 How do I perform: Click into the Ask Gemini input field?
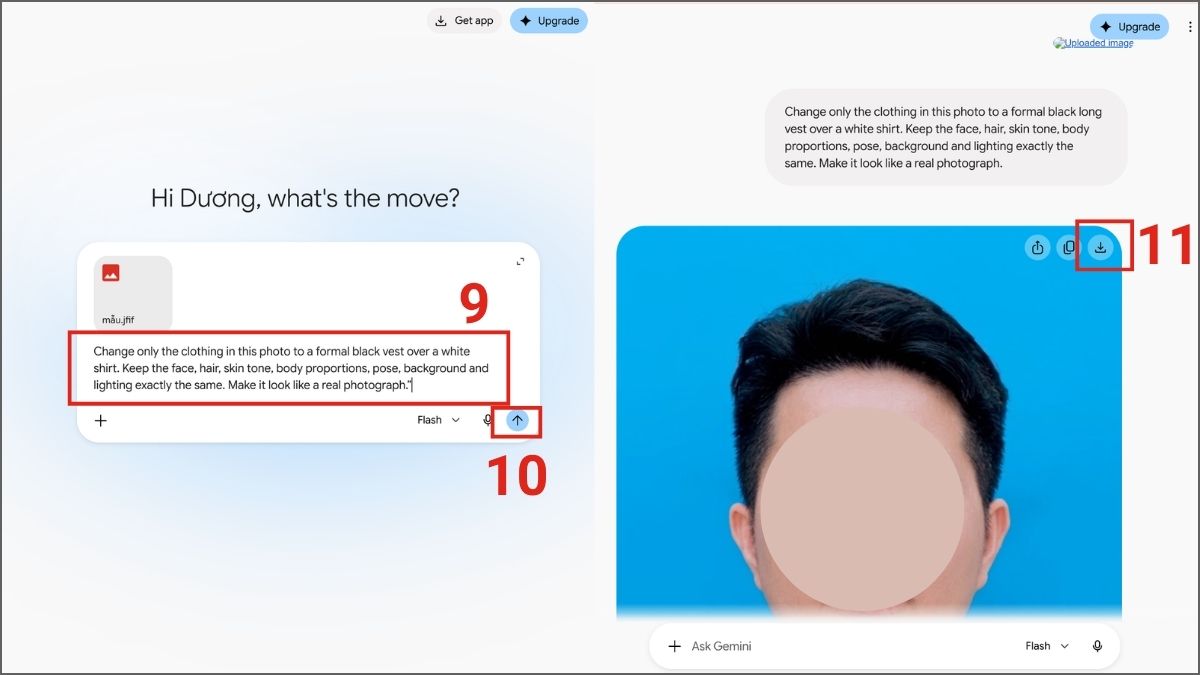(x=850, y=646)
